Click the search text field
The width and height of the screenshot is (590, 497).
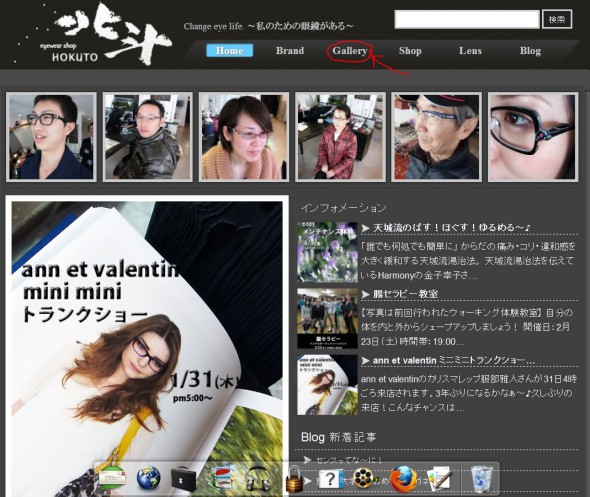[x=467, y=19]
